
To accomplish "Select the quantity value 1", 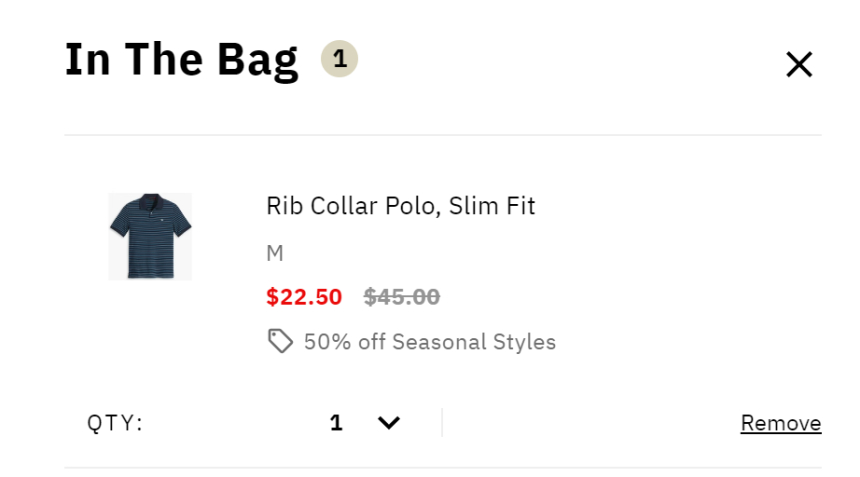I will tap(336, 423).
